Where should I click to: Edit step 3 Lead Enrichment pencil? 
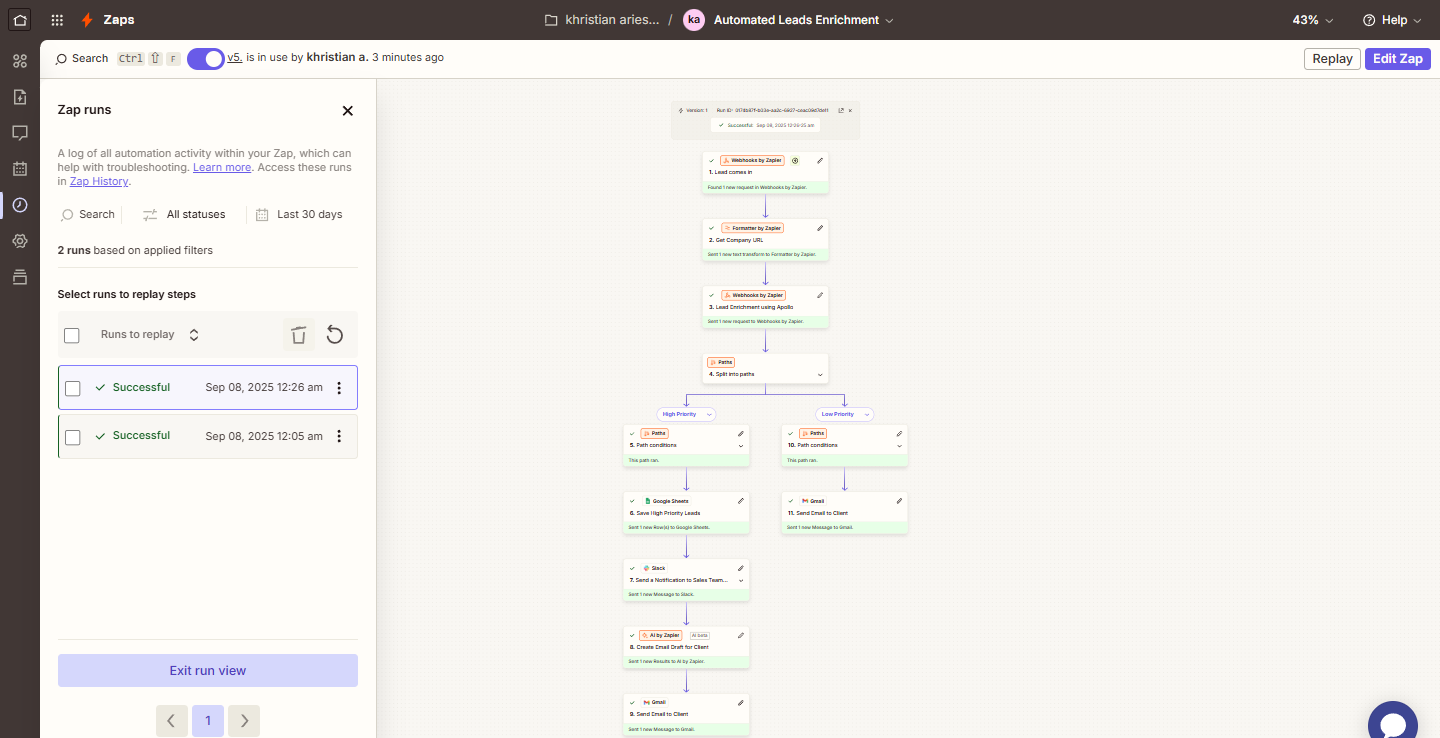[x=820, y=295]
